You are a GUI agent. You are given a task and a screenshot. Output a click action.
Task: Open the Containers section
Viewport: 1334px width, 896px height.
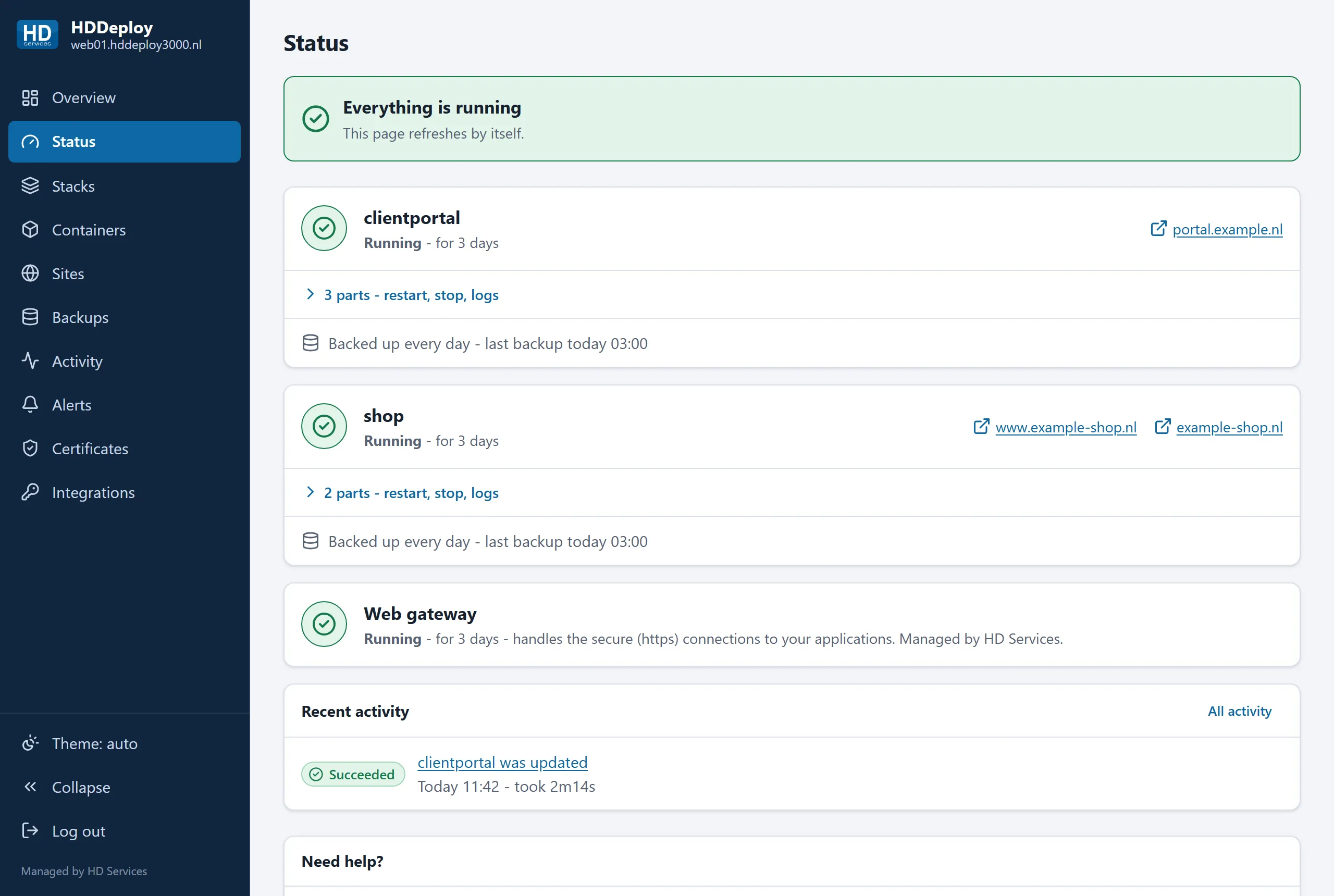[x=125, y=230]
